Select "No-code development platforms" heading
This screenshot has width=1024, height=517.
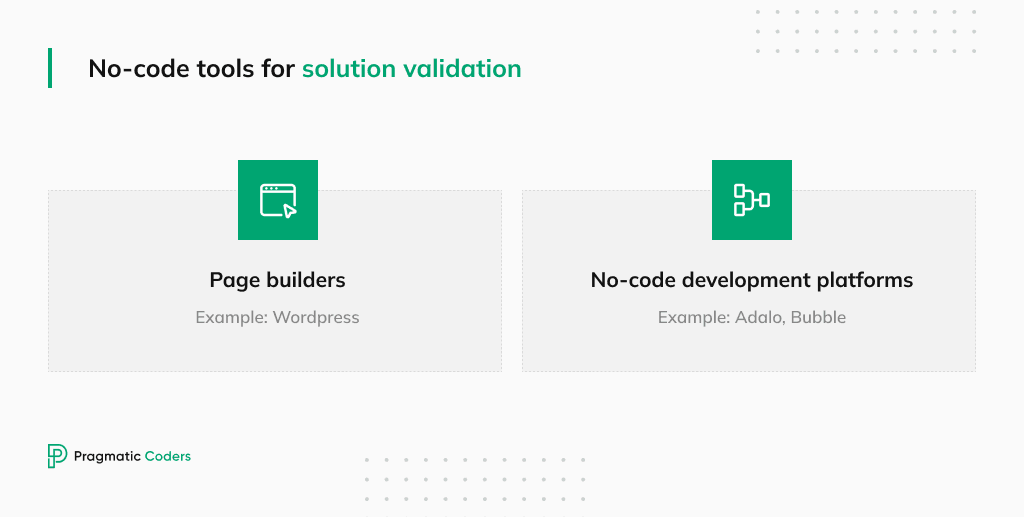pos(752,280)
